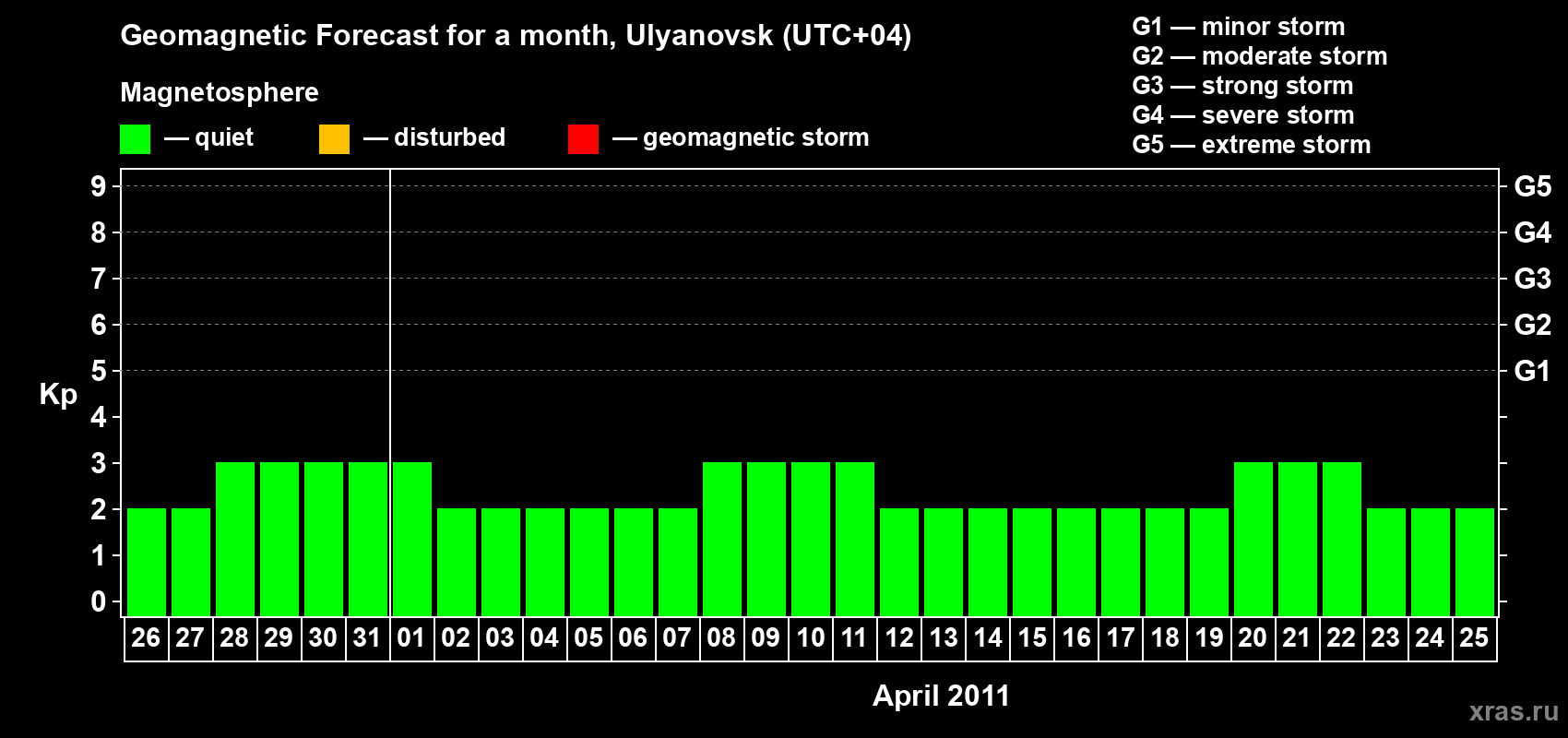Click Kp axis value 5
The width and height of the screenshot is (1568, 738).
[99, 371]
